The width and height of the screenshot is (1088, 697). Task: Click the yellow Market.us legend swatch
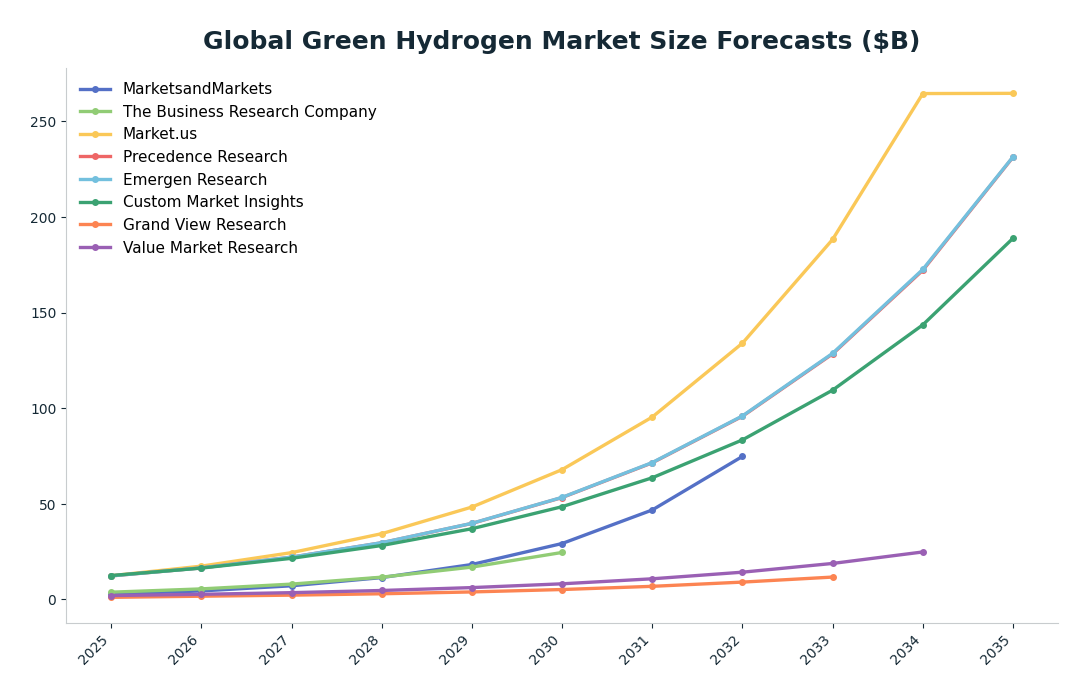[x=96, y=134]
